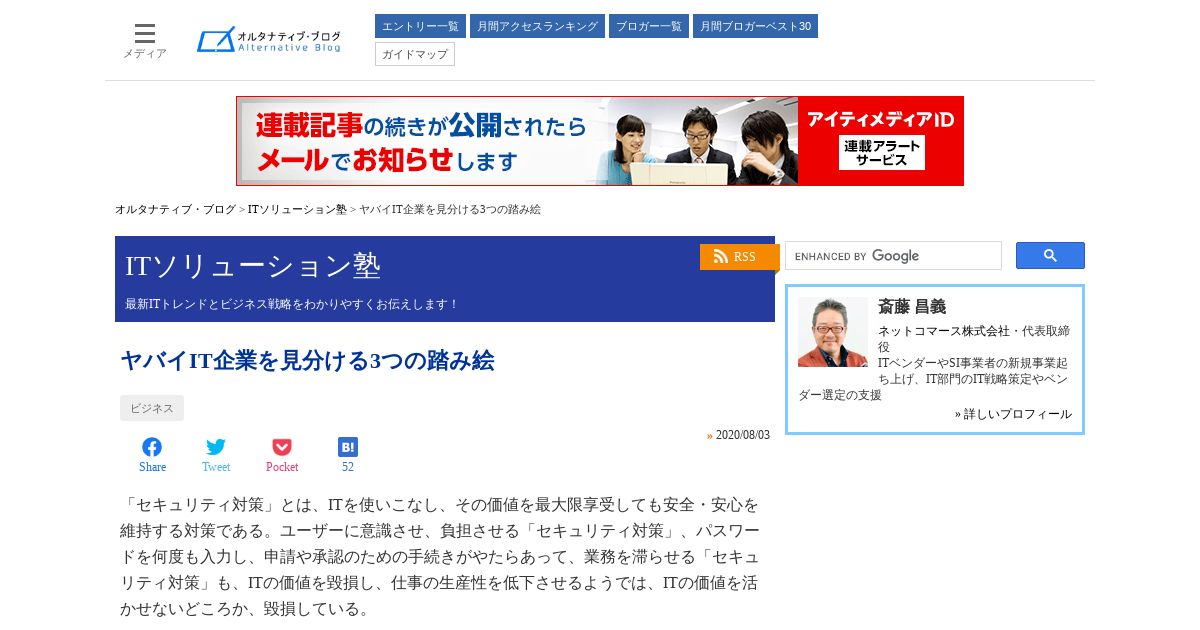Viewport: 1200px width, 630px height.
Task: Go to ITソリューション塾 breadcrumb link
Action: click(x=297, y=209)
